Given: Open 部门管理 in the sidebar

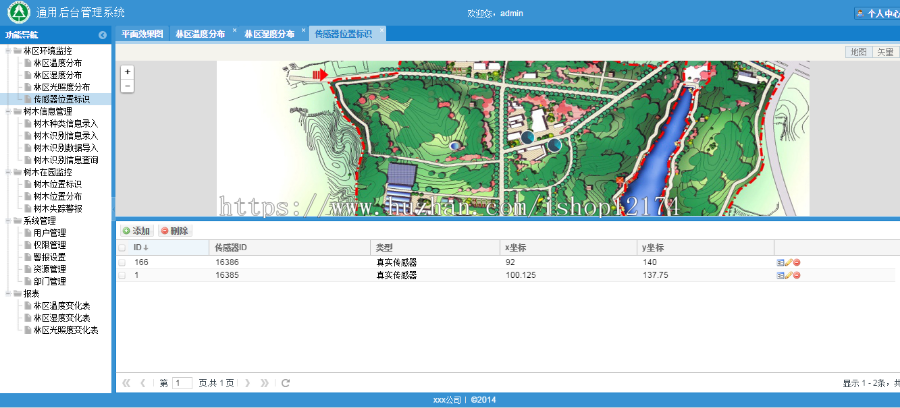Looking at the screenshot, I should click(x=49, y=281).
